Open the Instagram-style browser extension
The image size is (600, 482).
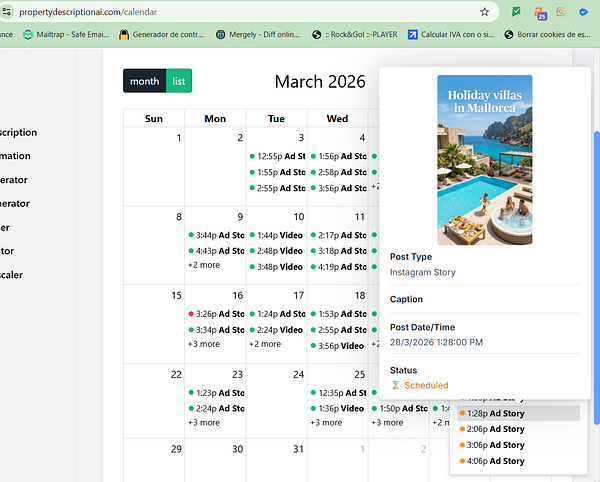[561, 12]
